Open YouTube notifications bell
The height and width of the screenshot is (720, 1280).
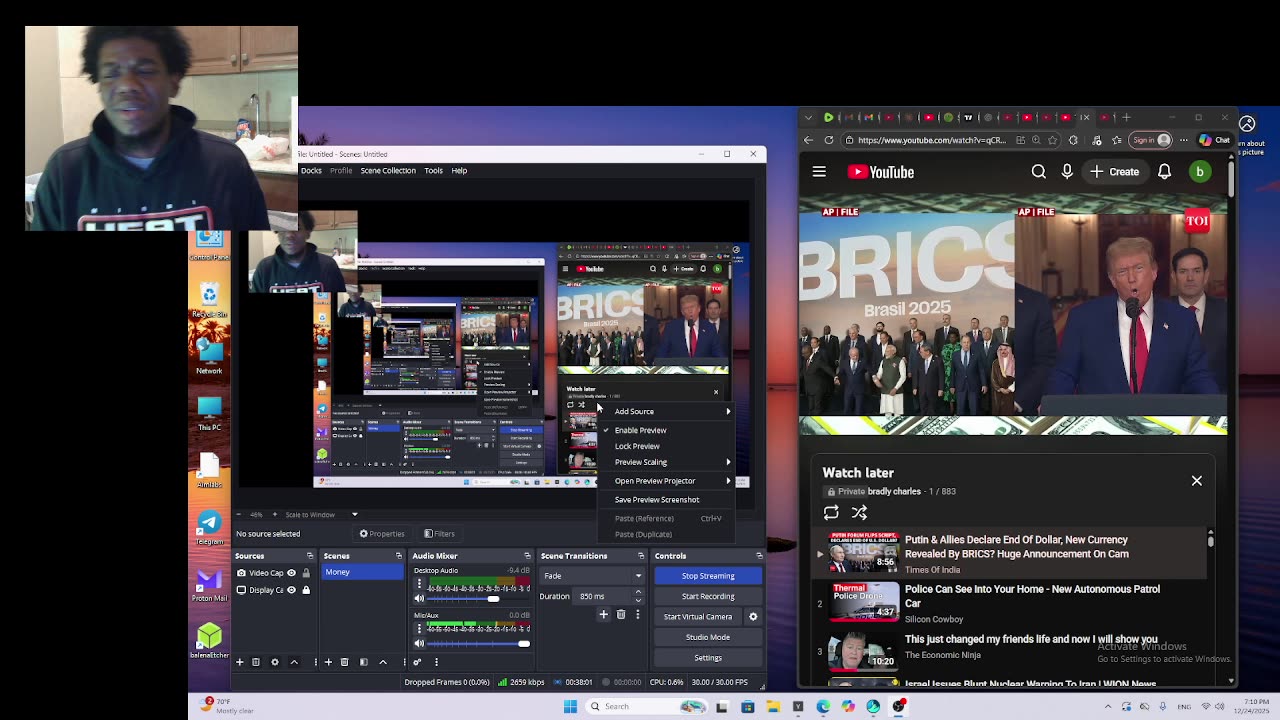[1164, 172]
